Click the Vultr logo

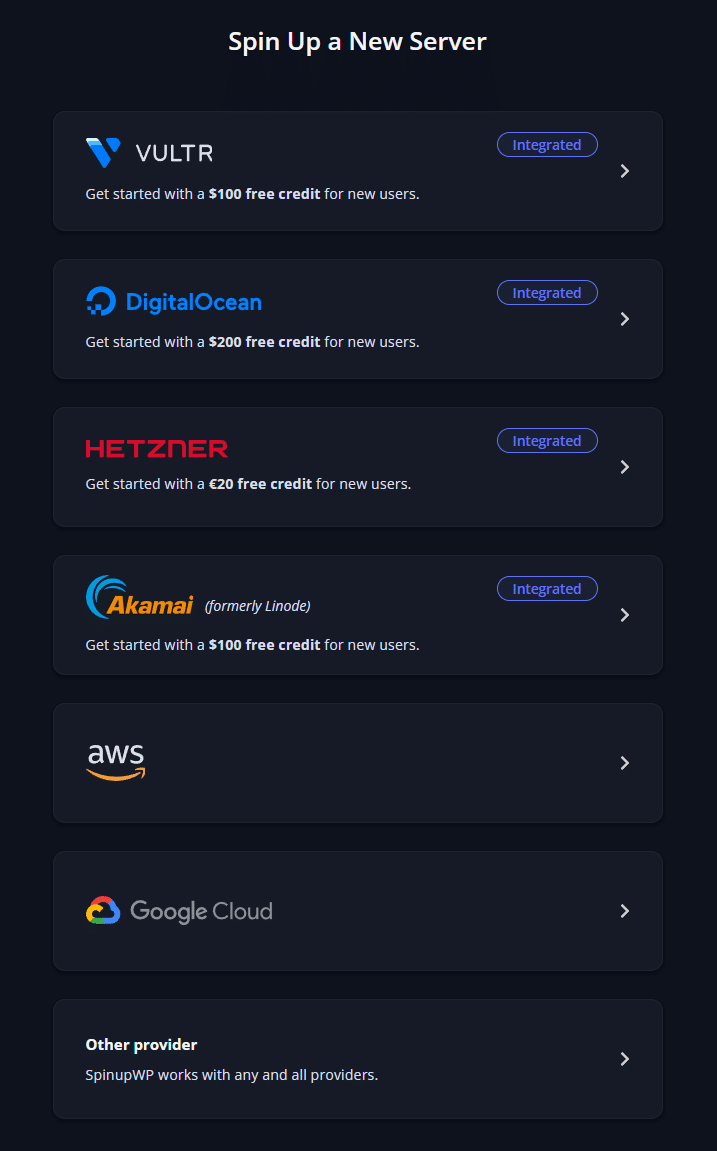click(149, 153)
